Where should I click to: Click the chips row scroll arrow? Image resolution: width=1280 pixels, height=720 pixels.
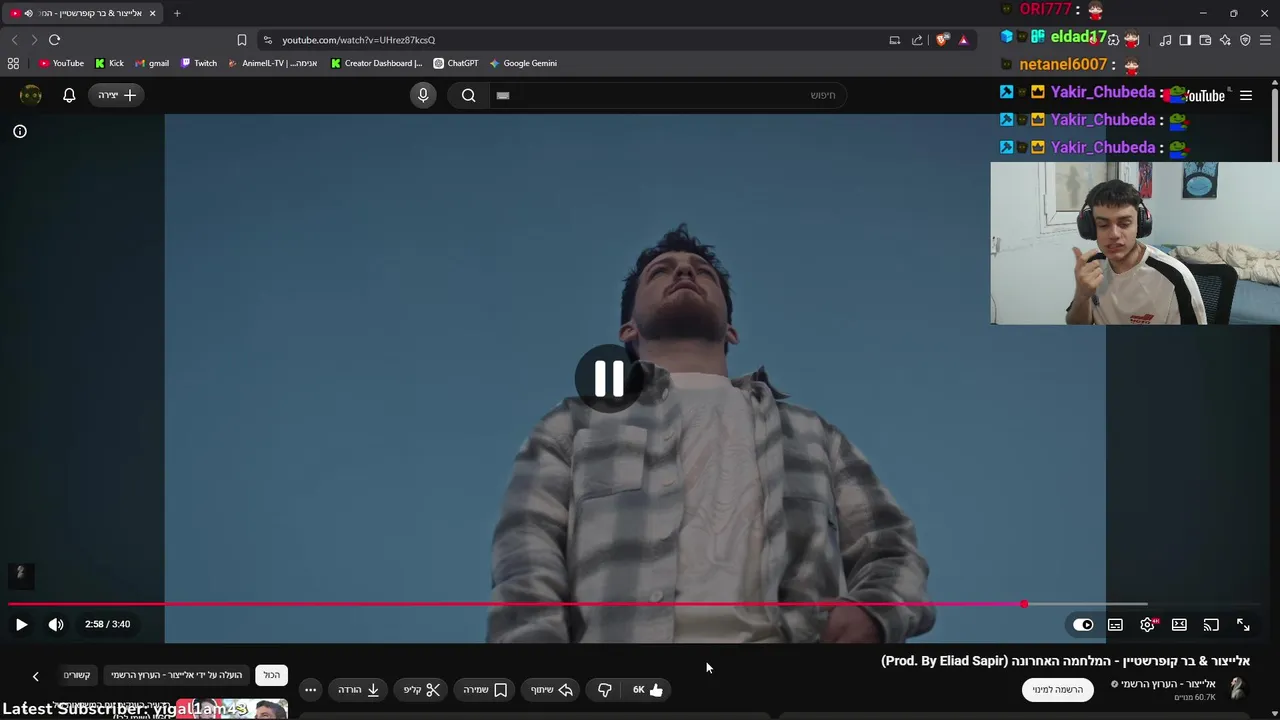point(35,677)
